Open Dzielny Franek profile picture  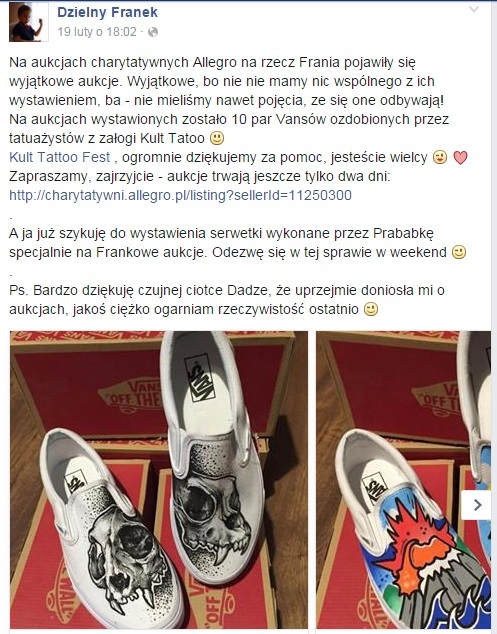coord(28,22)
